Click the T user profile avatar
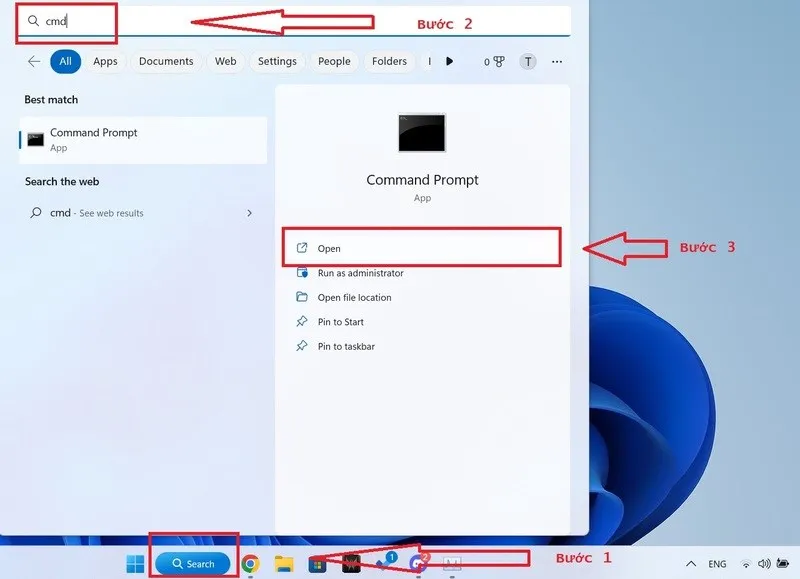The width and height of the screenshot is (800, 579). click(527, 62)
